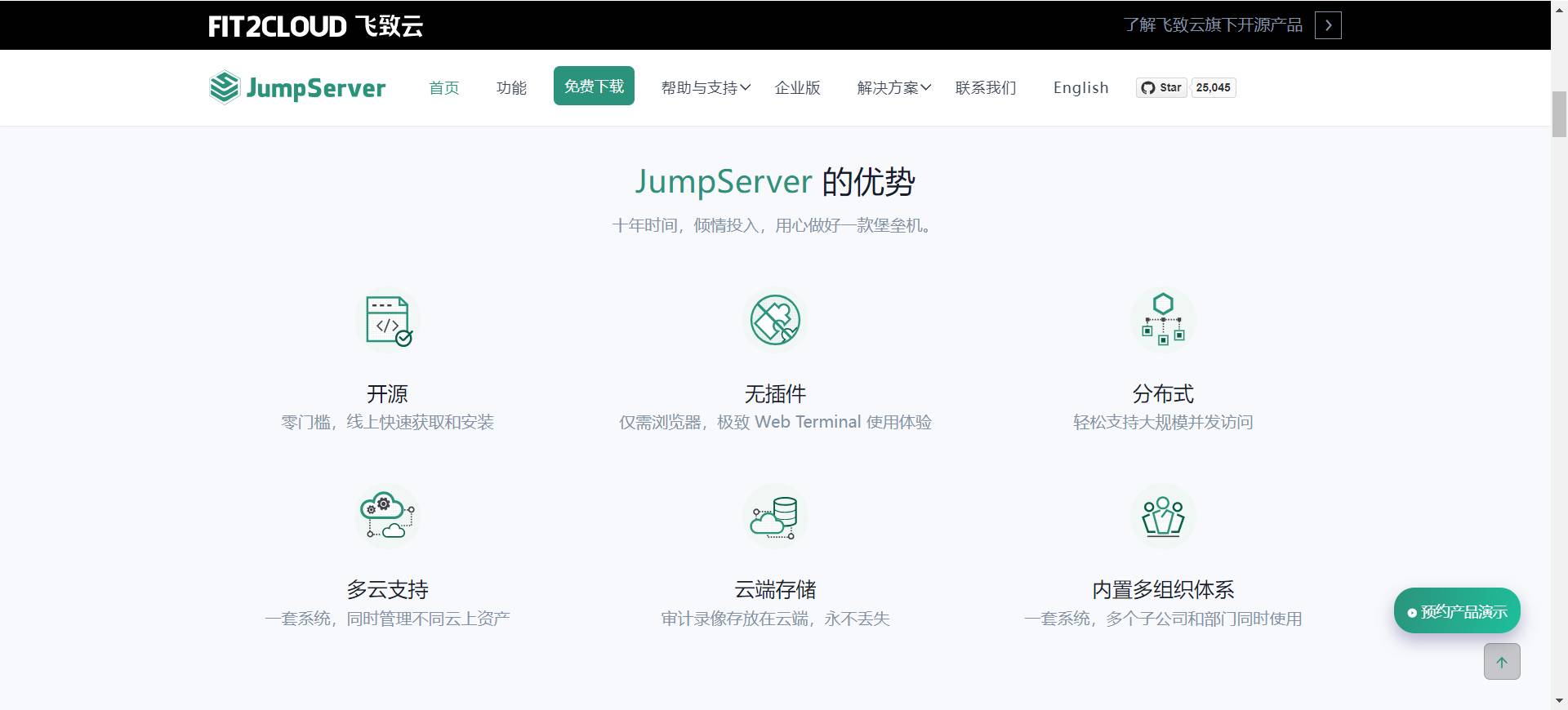Click the 多云支持 heading
This screenshot has height=710, width=1568.
tap(387, 590)
